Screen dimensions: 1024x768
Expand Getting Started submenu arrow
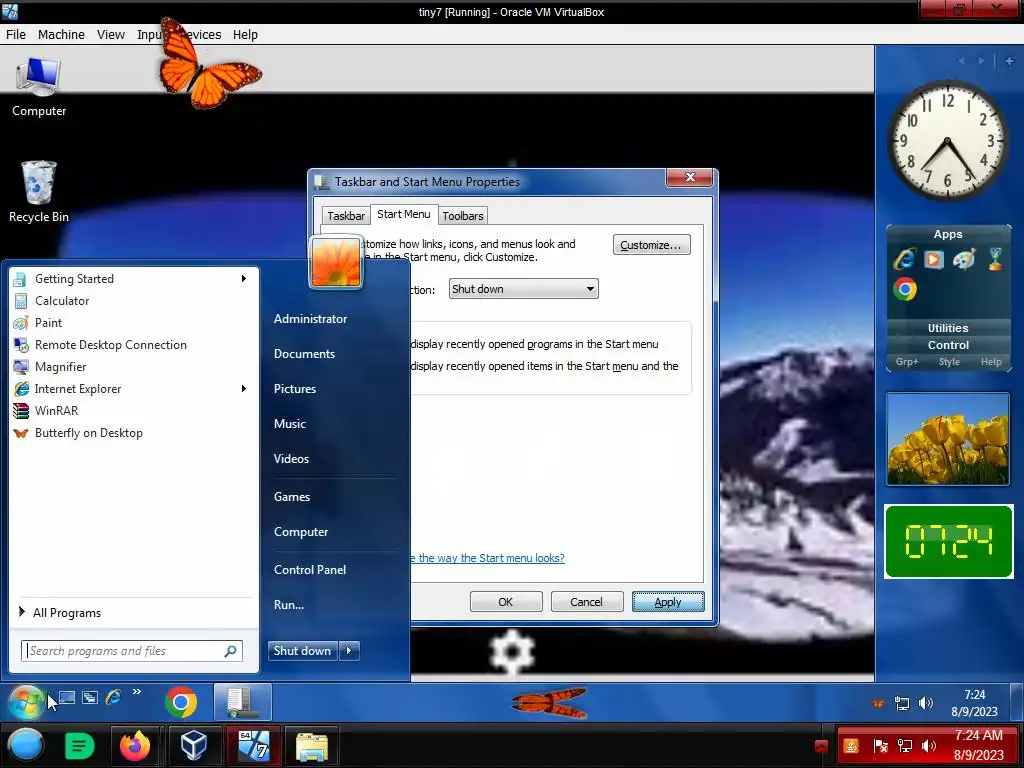[244, 279]
